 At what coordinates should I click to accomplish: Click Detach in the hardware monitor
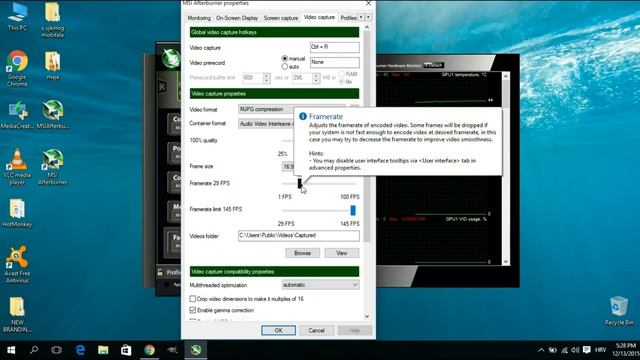[x=434, y=65]
